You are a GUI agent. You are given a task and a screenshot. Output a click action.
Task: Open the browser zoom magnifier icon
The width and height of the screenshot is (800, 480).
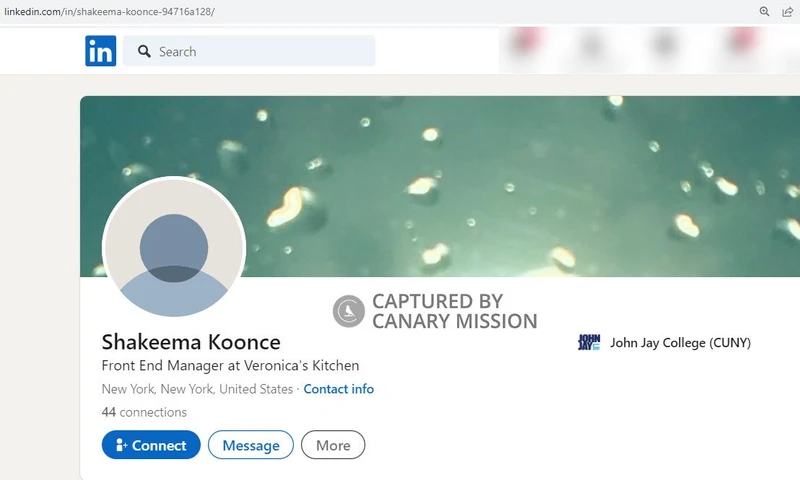pos(764,11)
